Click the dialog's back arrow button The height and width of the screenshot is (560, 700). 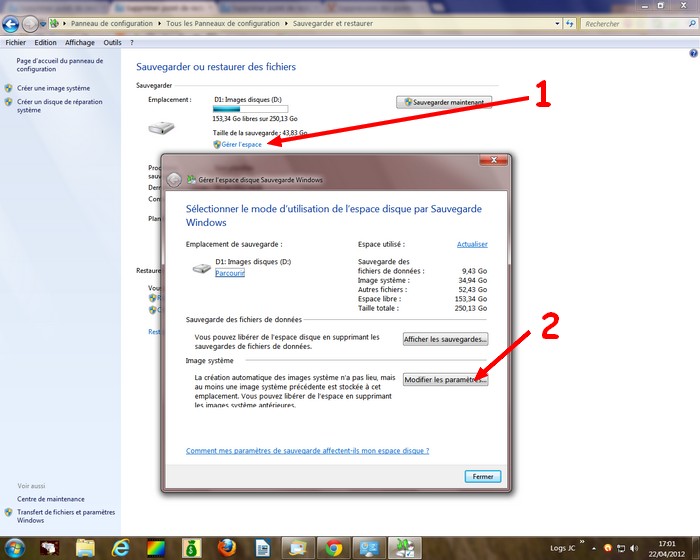pos(174,180)
